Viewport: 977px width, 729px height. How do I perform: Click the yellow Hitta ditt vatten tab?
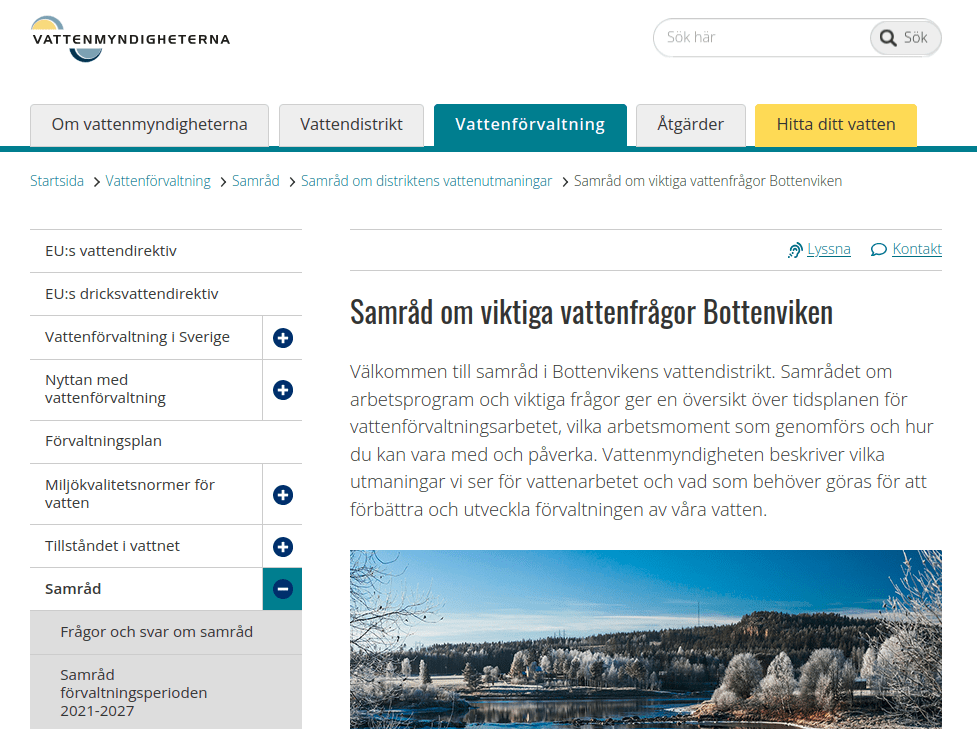(835, 125)
